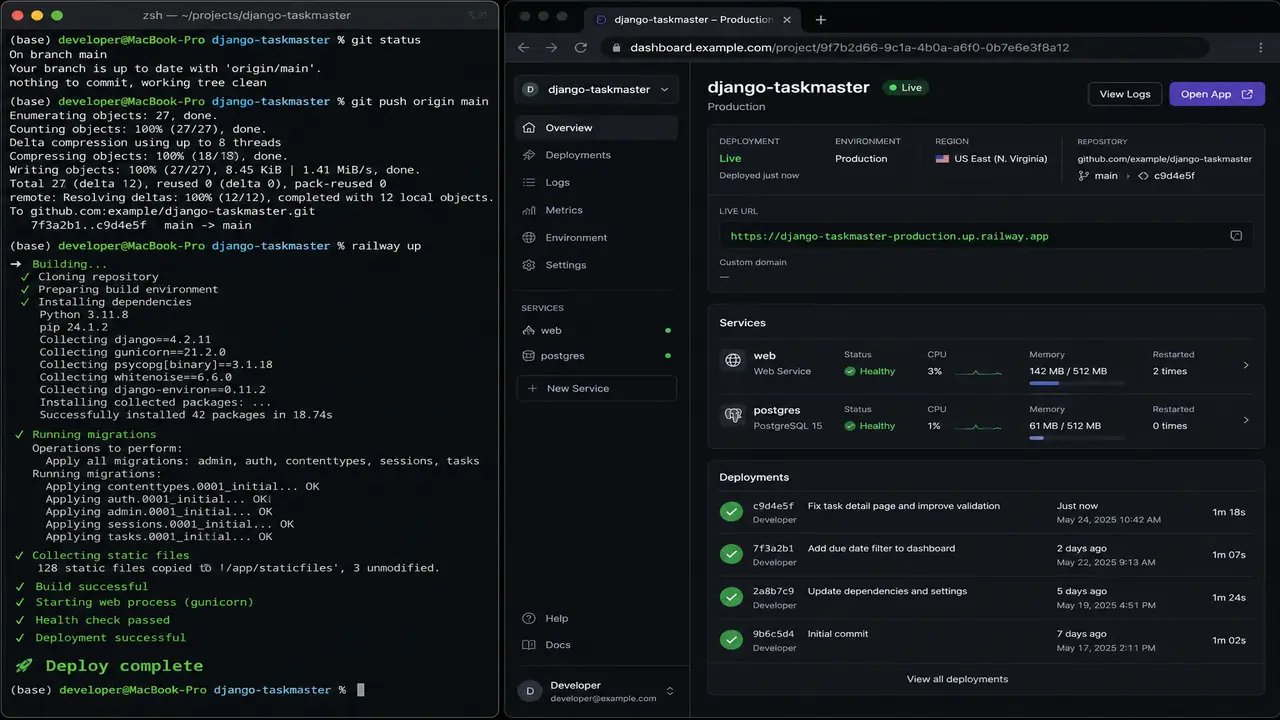Screen dimensions: 1280x720
Task: Go back using the browser back arrow
Action: pyautogui.click(x=524, y=47)
